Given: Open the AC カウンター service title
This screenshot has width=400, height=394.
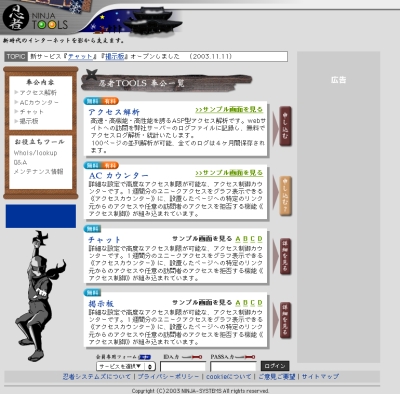Looking at the screenshot, I should [x=118, y=175].
